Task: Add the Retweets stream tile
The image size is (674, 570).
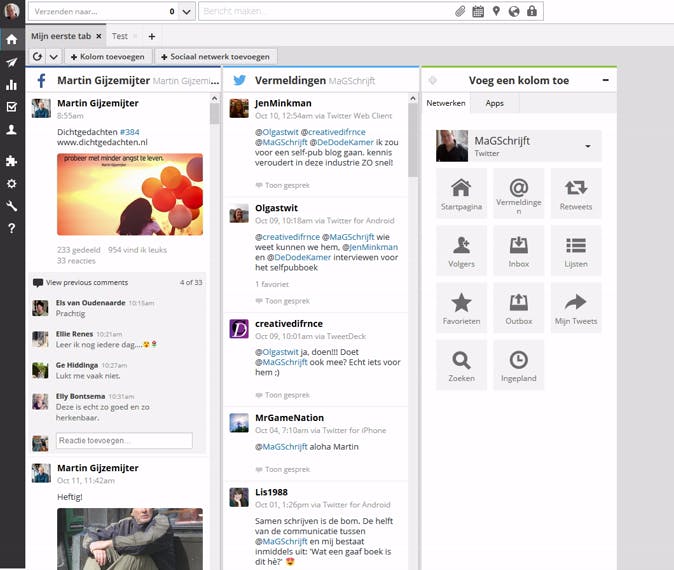Action: (x=576, y=193)
